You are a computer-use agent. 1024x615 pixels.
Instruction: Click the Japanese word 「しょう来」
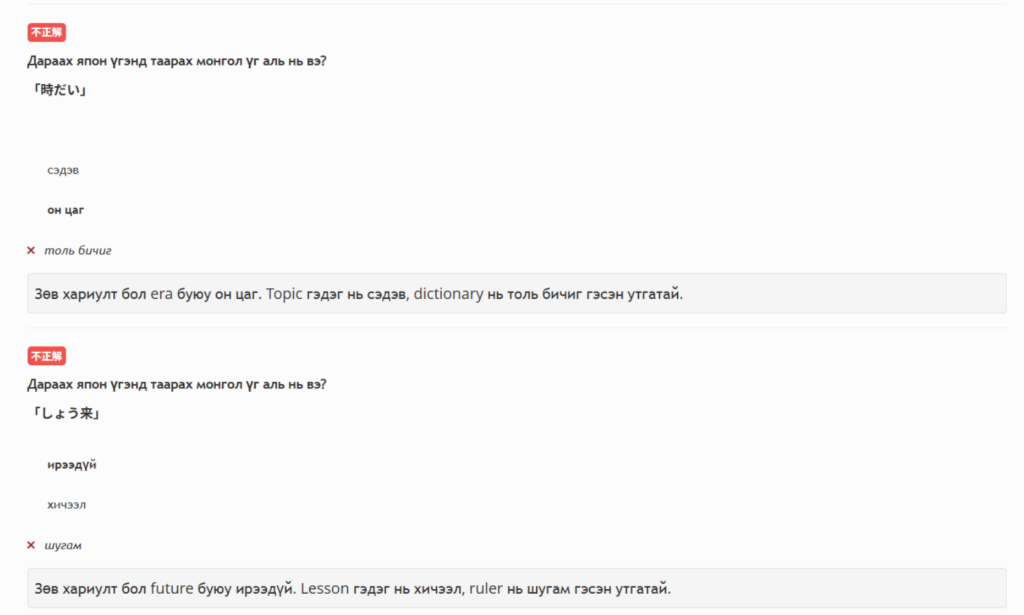[64, 414]
